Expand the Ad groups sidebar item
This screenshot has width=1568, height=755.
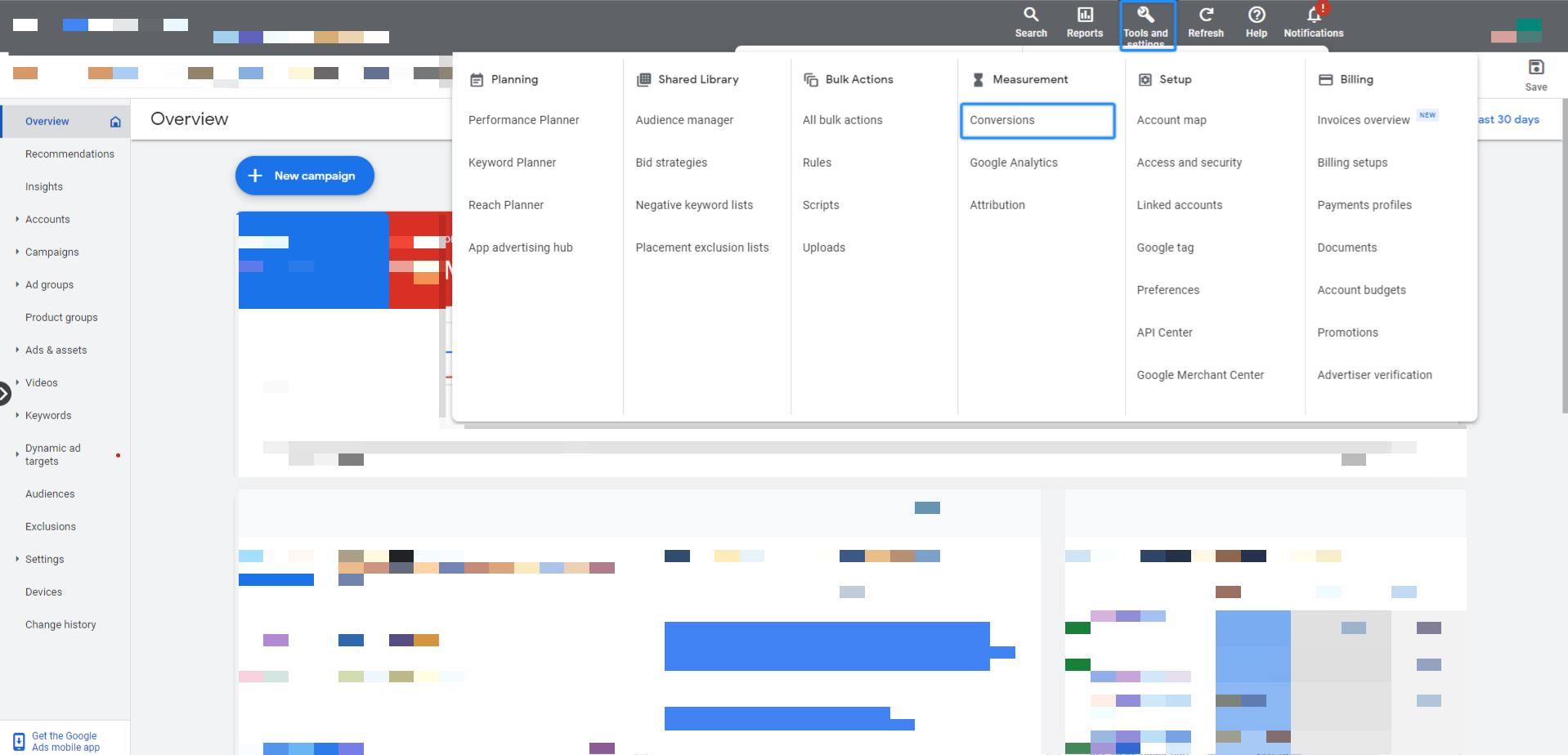(17, 284)
